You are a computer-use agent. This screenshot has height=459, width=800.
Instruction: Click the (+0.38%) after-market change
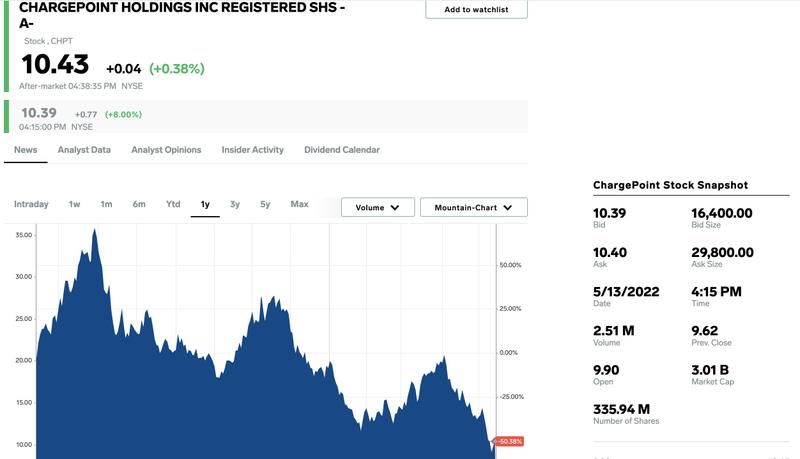click(x=177, y=68)
